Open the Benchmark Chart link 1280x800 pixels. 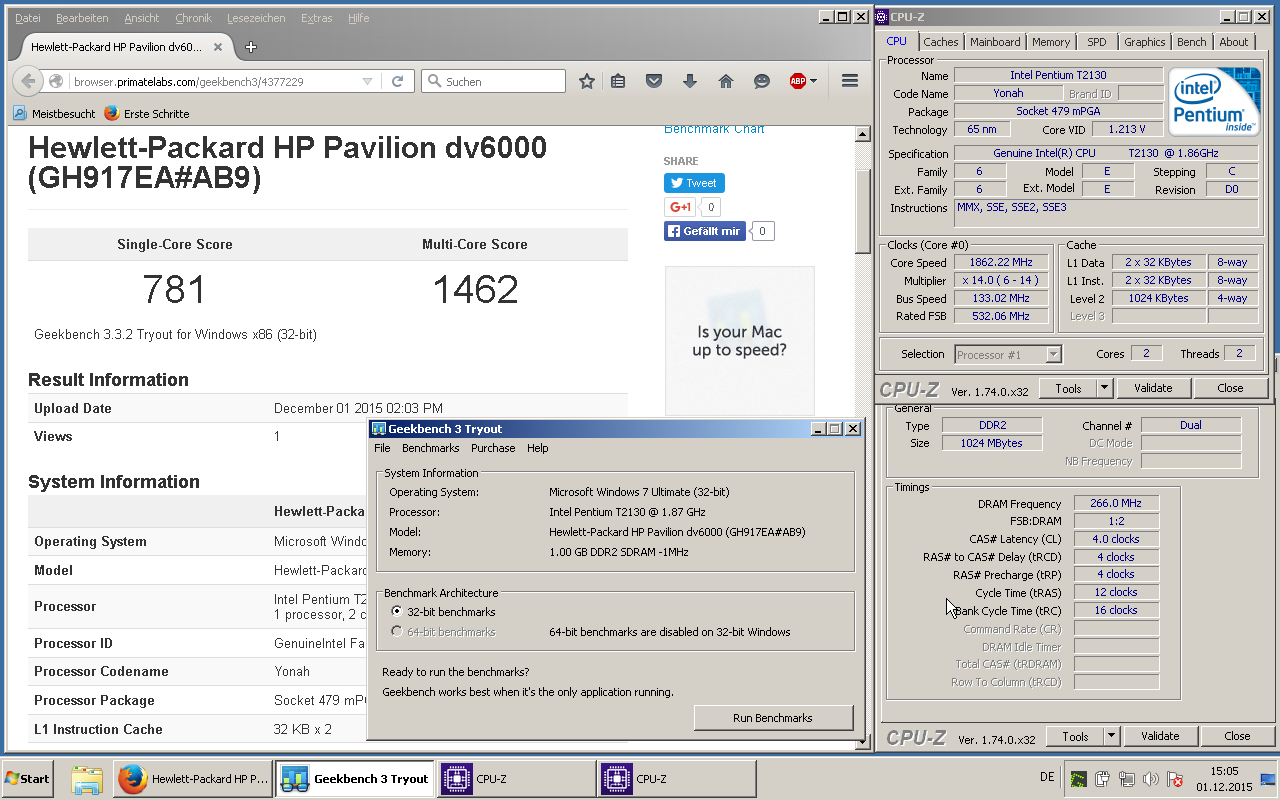pyautogui.click(x=714, y=129)
